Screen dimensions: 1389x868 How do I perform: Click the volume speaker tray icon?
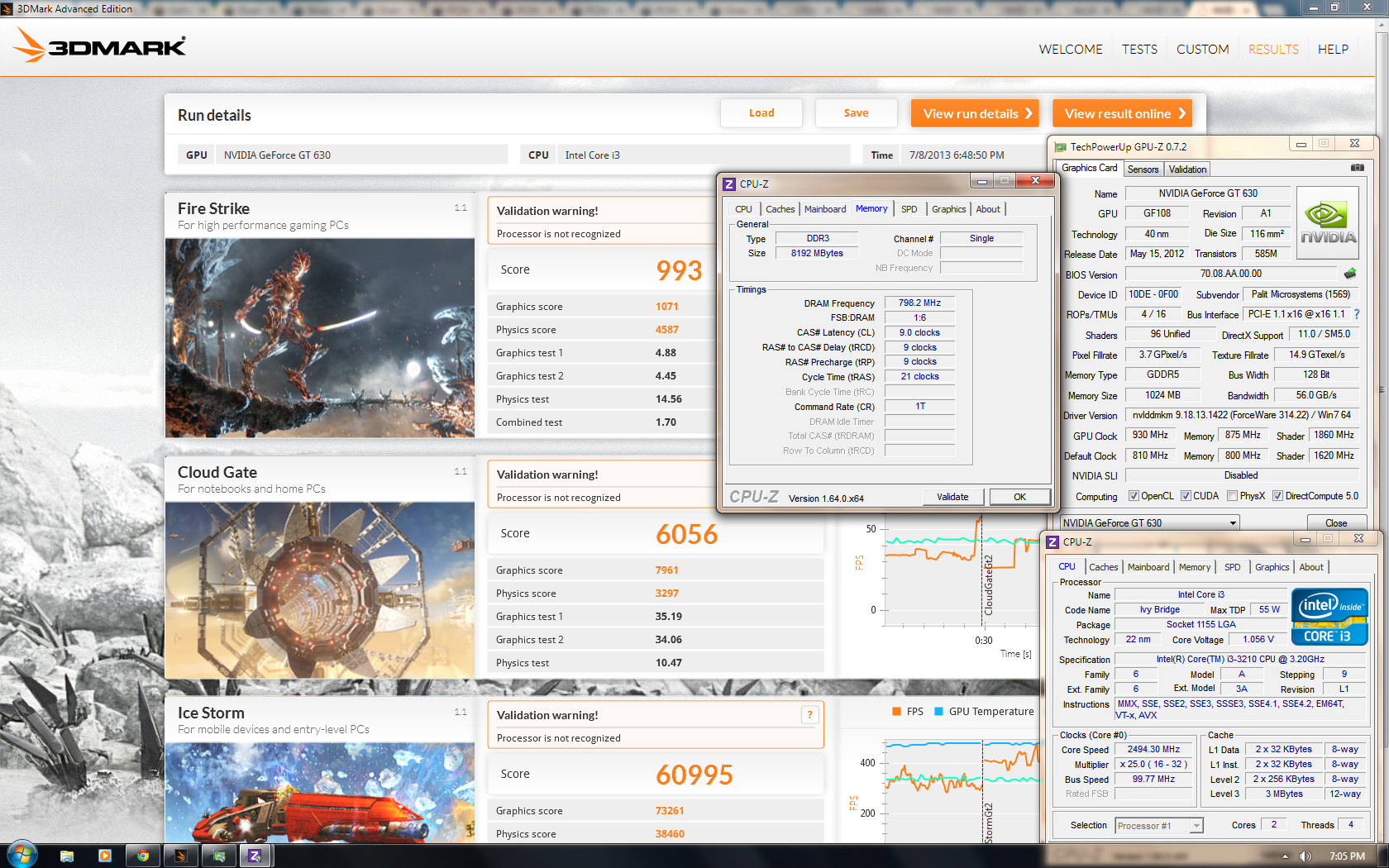click(x=1305, y=856)
